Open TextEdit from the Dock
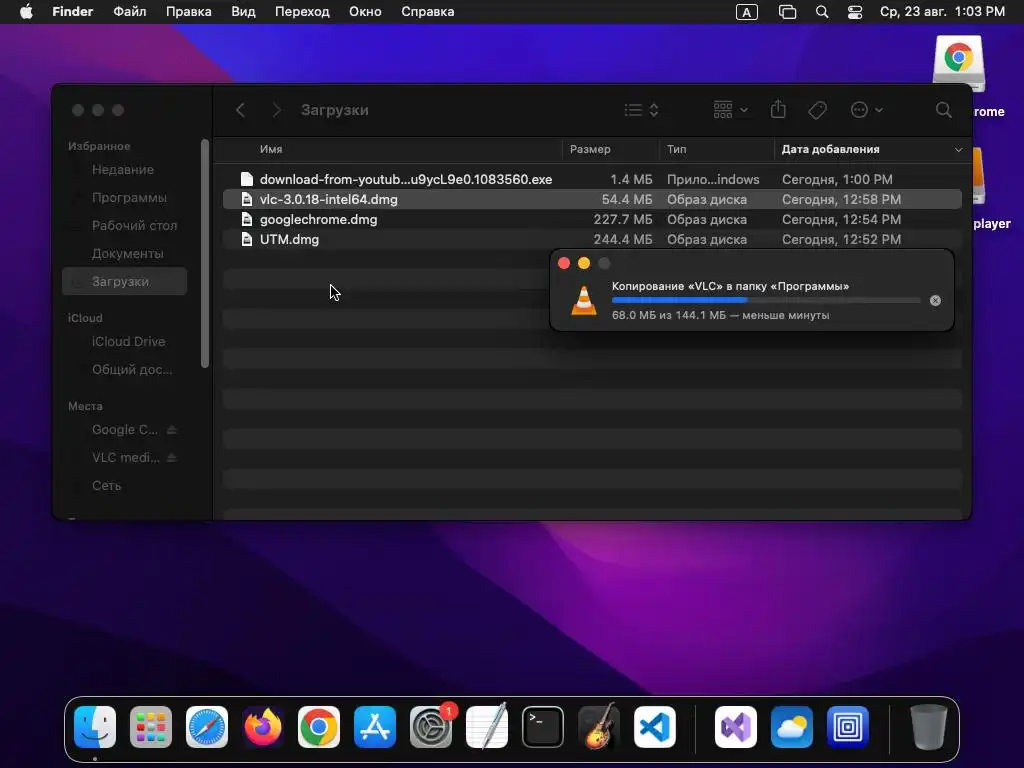 pos(487,727)
